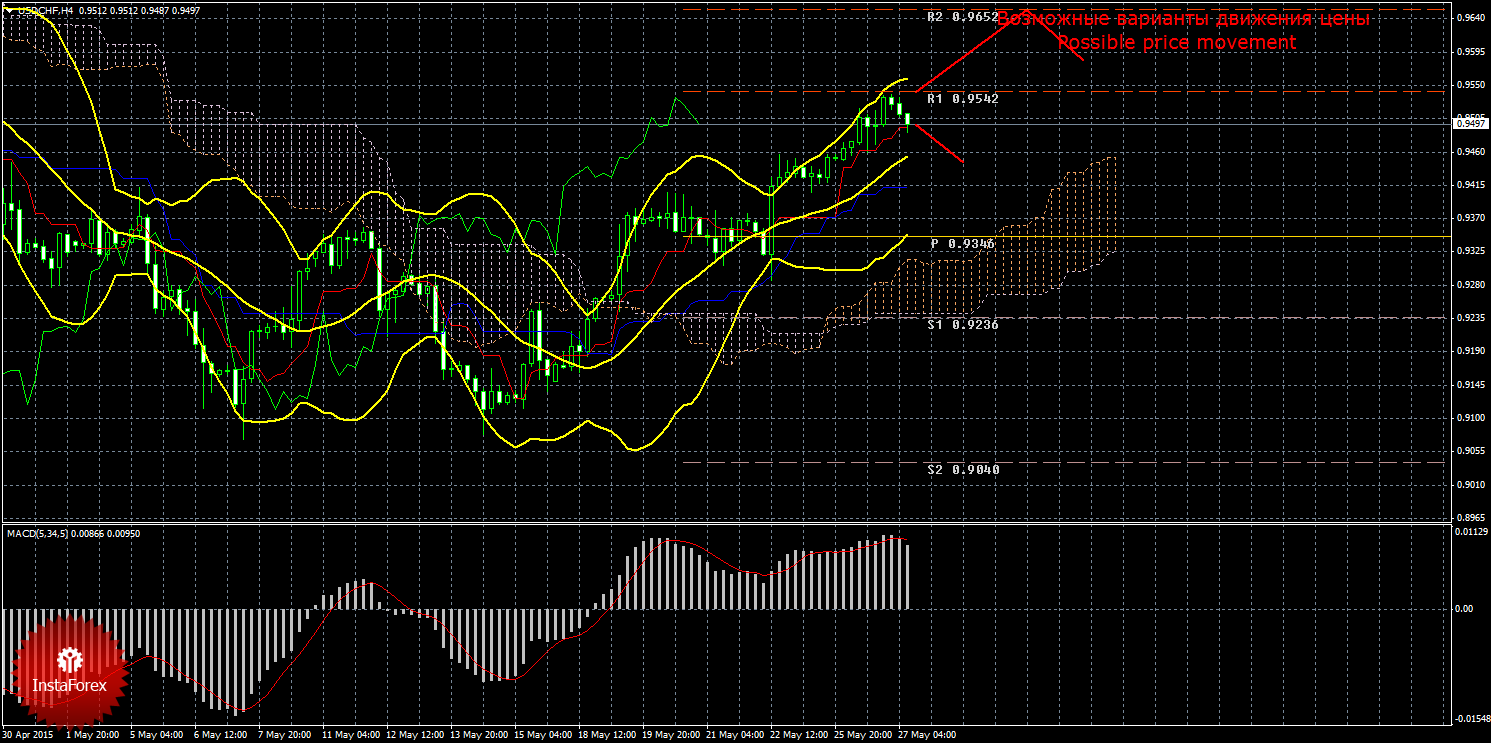Click the R1 0.9542 resistance label
The width and height of the screenshot is (1491, 743).
coord(961,99)
